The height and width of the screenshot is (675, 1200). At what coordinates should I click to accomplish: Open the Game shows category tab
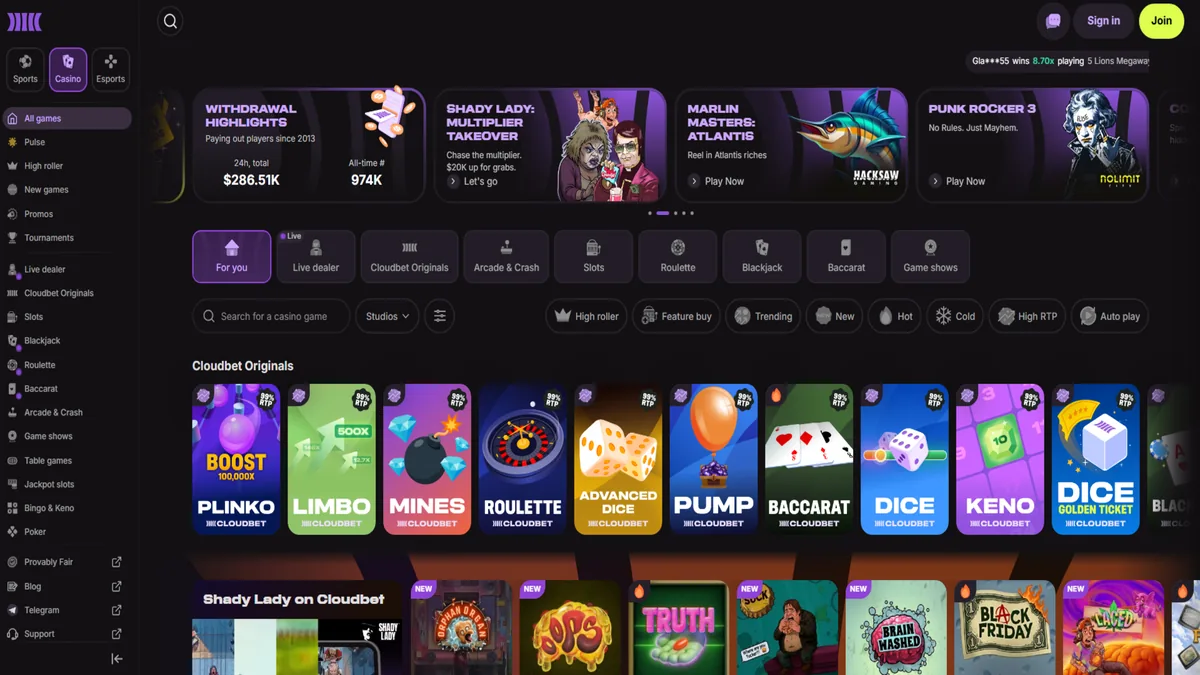930,256
